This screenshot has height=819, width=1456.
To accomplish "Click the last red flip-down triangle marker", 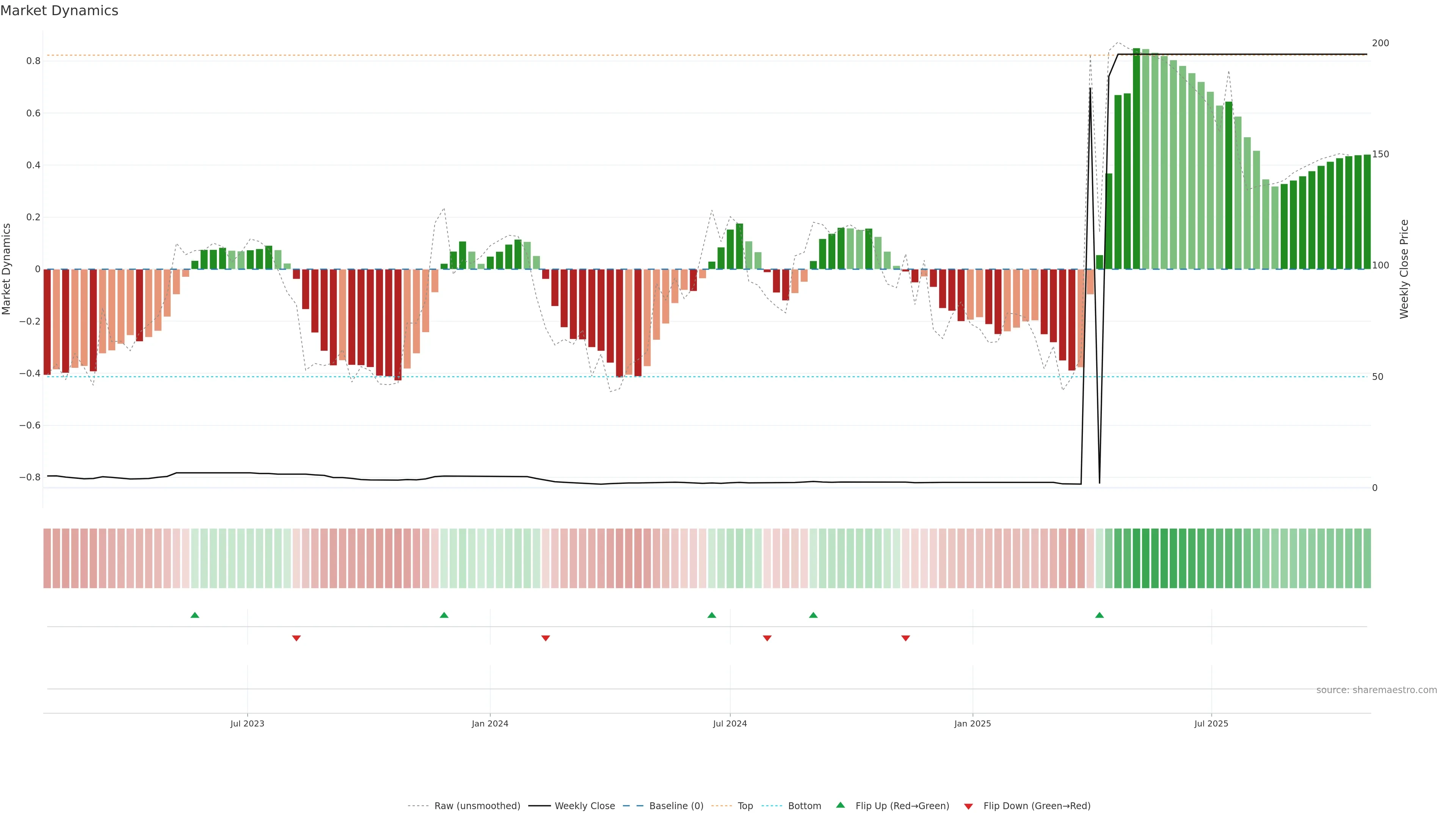I will 905,638.
